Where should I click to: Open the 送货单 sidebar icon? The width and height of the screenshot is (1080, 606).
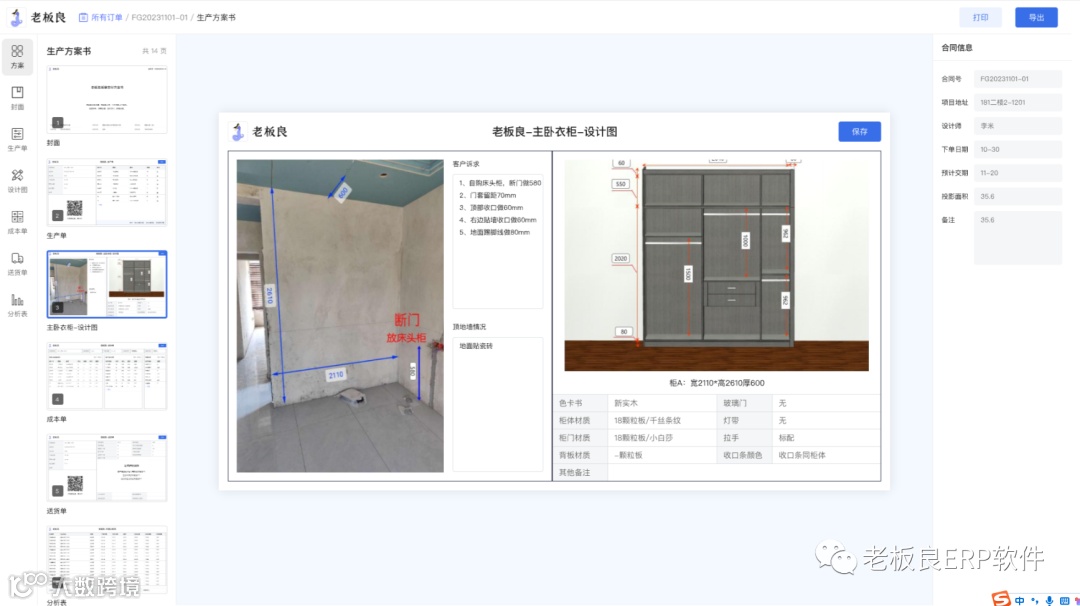point(17,263)
